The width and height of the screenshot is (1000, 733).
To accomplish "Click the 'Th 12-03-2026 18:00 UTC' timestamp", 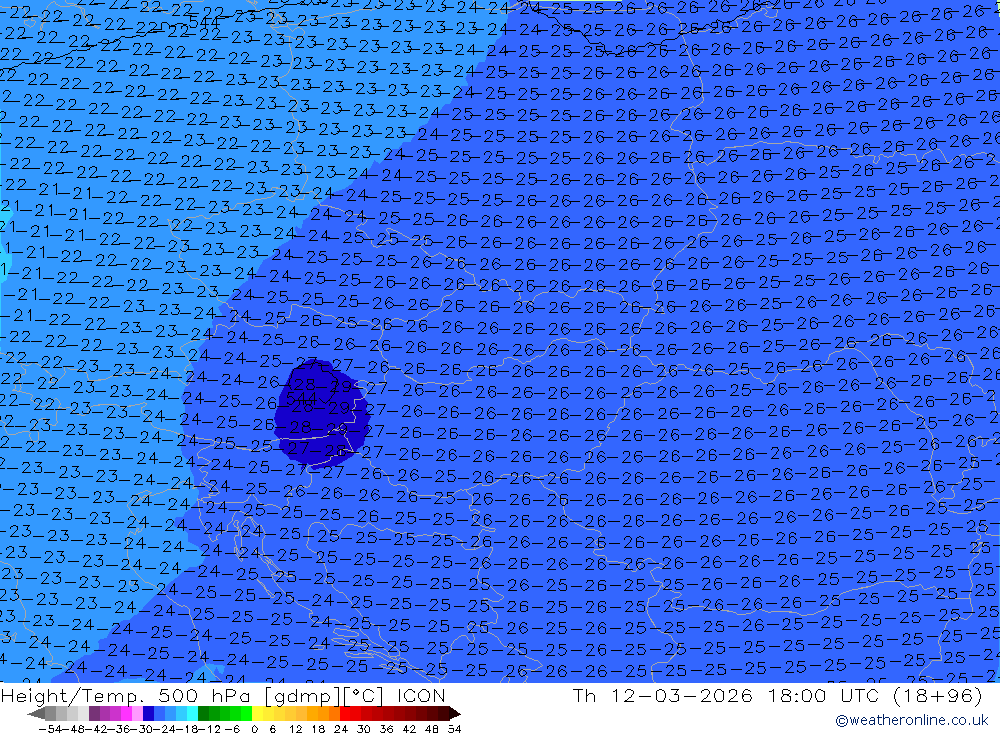I will [x=728, y=695].
